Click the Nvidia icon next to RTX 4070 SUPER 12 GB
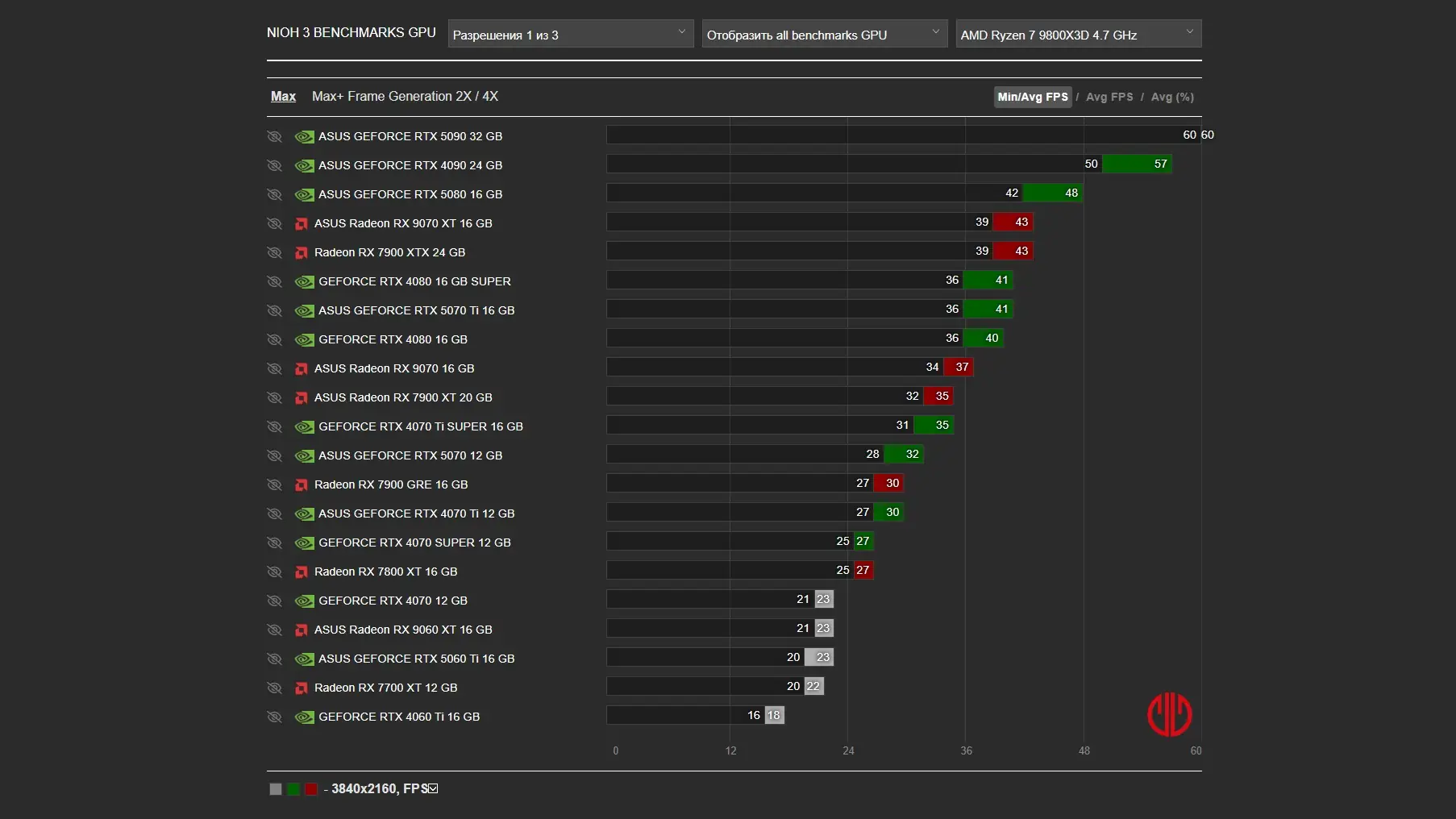This screenshot has width=1456, height=819. (x=304, y=543)
